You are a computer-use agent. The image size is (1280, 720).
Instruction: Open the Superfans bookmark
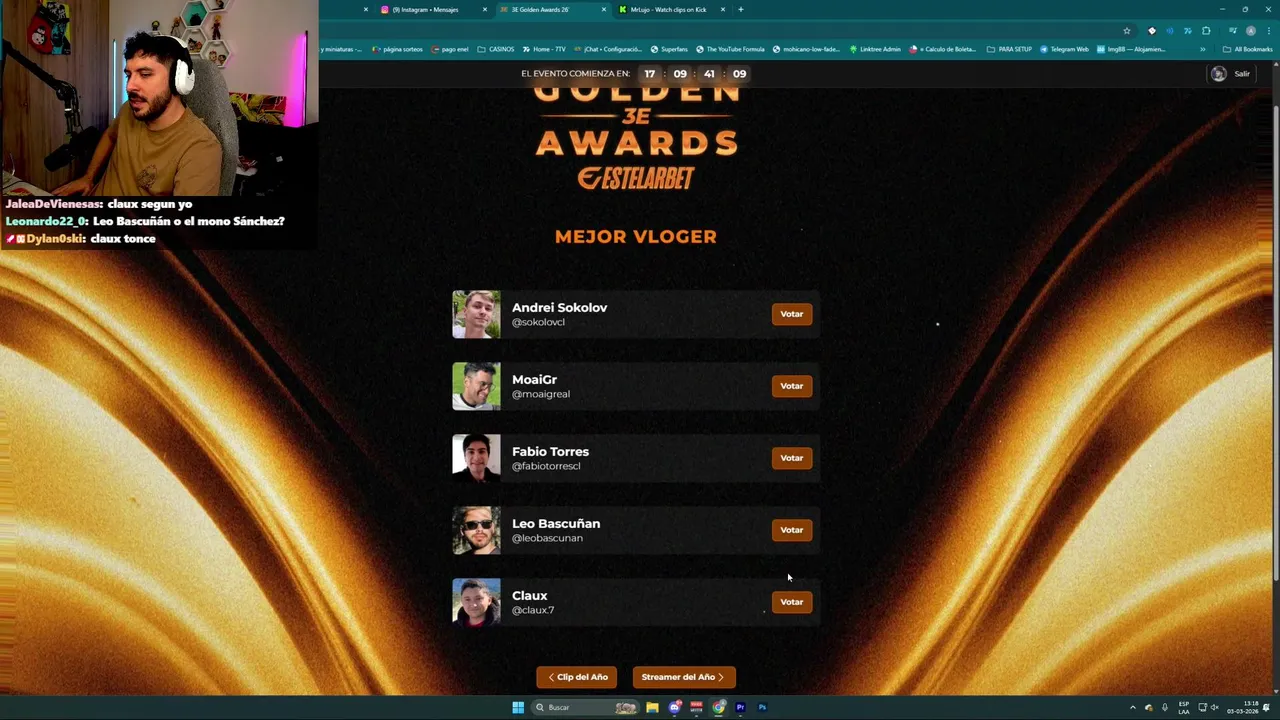click(669, 49)
